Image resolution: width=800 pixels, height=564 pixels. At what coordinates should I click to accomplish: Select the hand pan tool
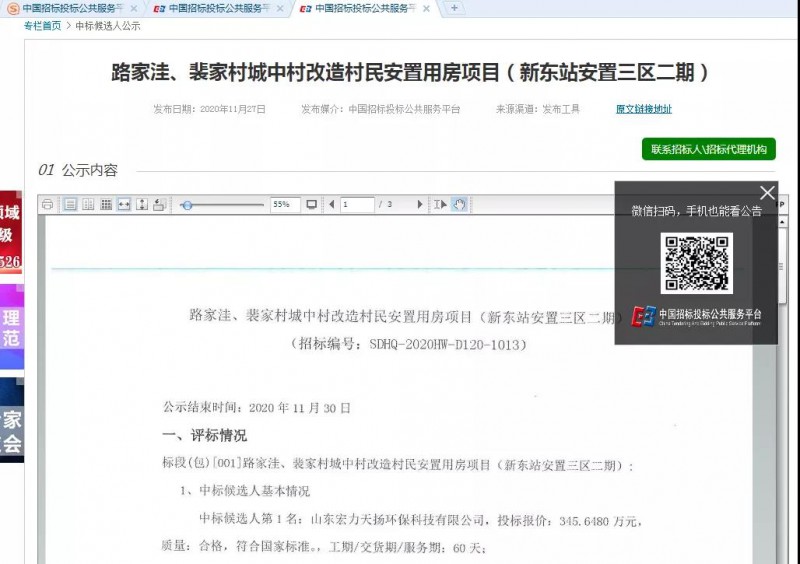459,205
